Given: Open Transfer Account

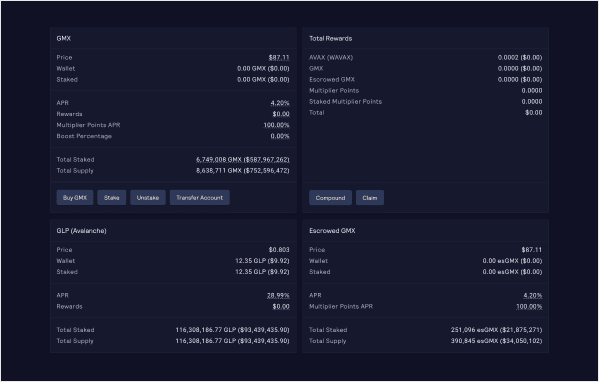Looking at the screenshot, I should click(x=200, y=197).
